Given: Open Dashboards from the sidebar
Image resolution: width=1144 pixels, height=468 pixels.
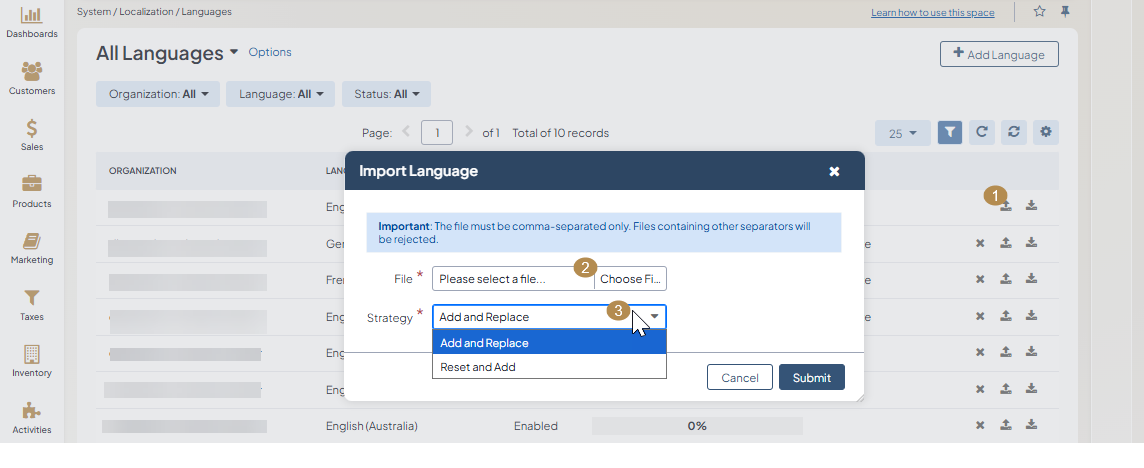Looking at the screenshot, I should 31,20.
